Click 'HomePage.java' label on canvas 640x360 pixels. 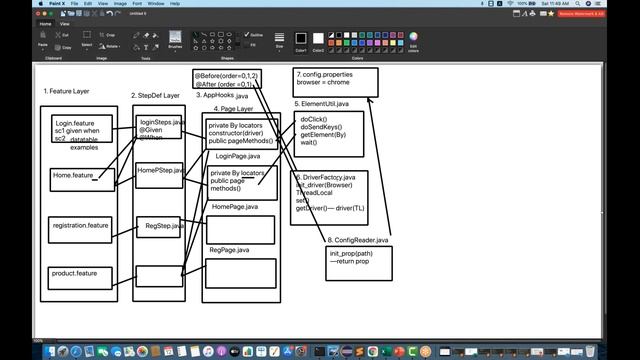(x=235, y=207)
